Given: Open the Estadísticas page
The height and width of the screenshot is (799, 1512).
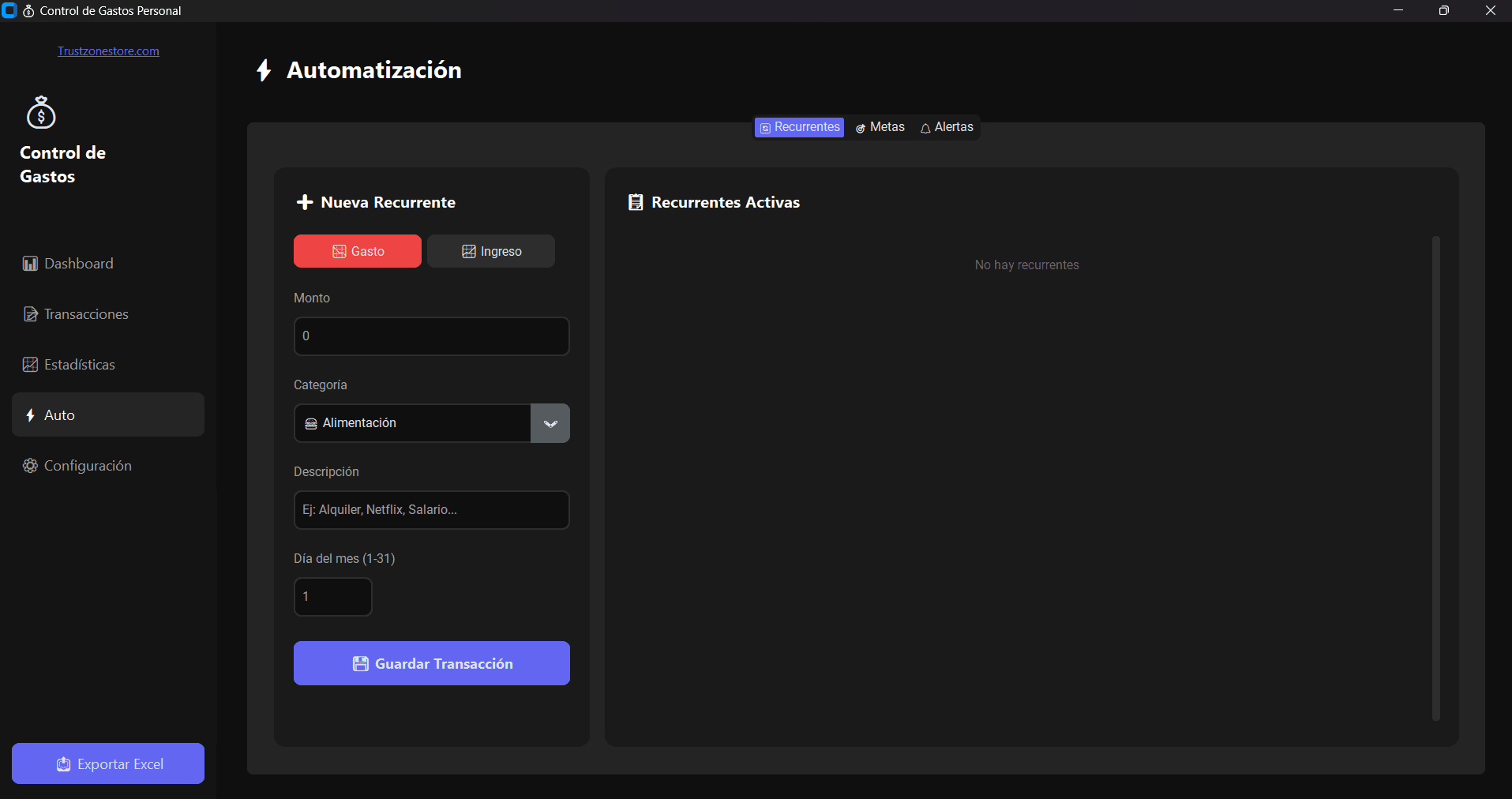Looking at the screenshot, I should click(x=108, y=365).
